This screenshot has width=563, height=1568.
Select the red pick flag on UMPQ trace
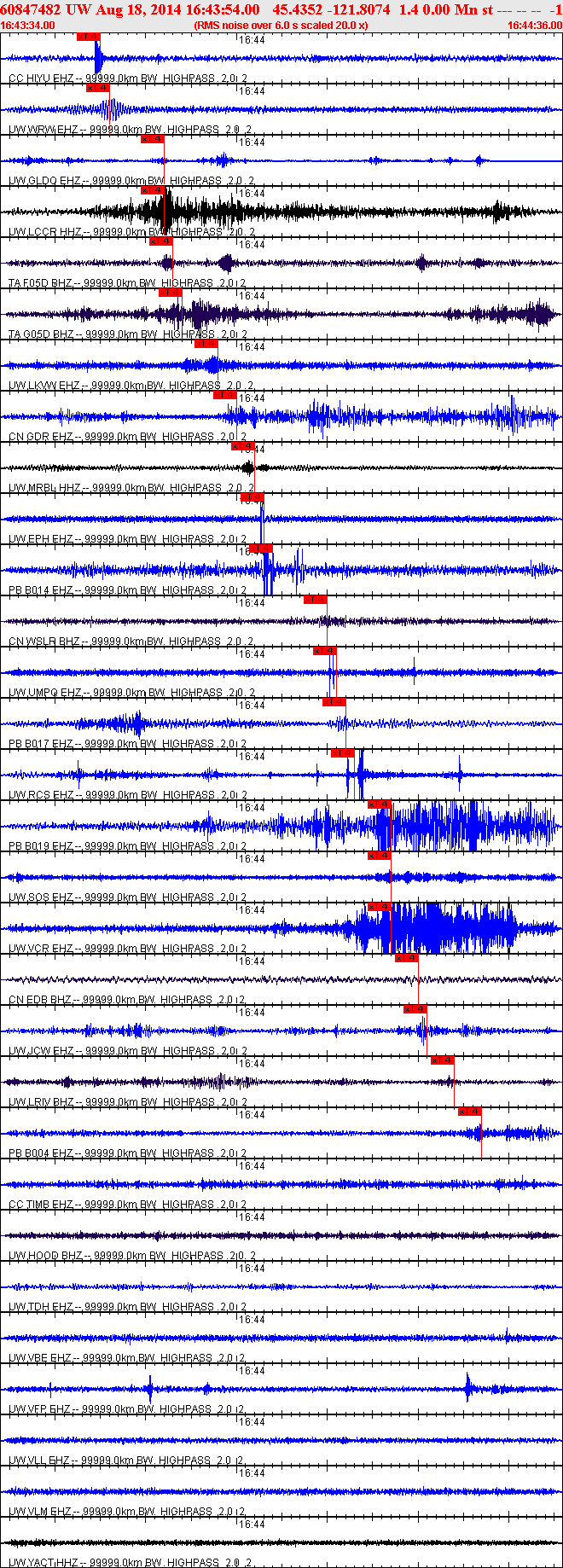tap(325, 651)
